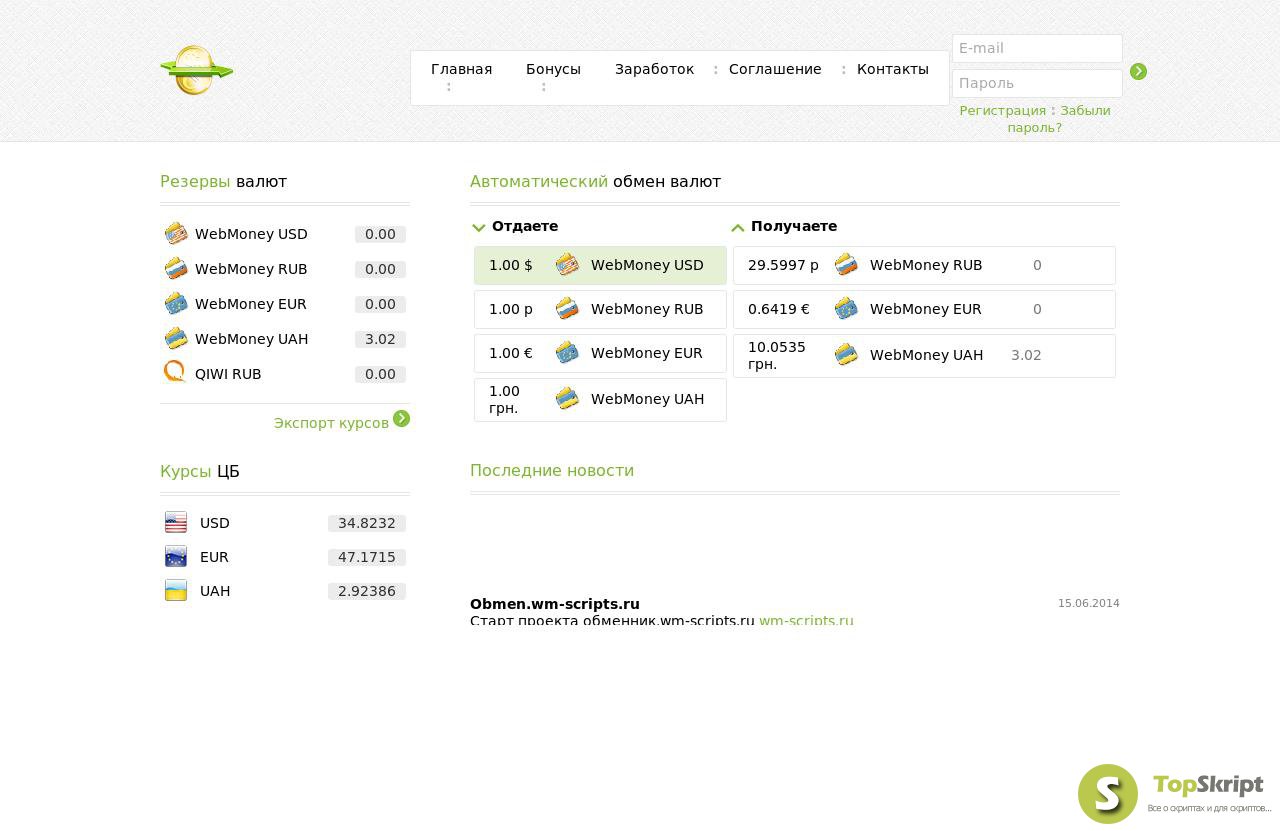This screenshot has height=831, width=1280.
Task: Click WebMoney RUB icon in Отдаете column
Action: click(x=567, y=309)
